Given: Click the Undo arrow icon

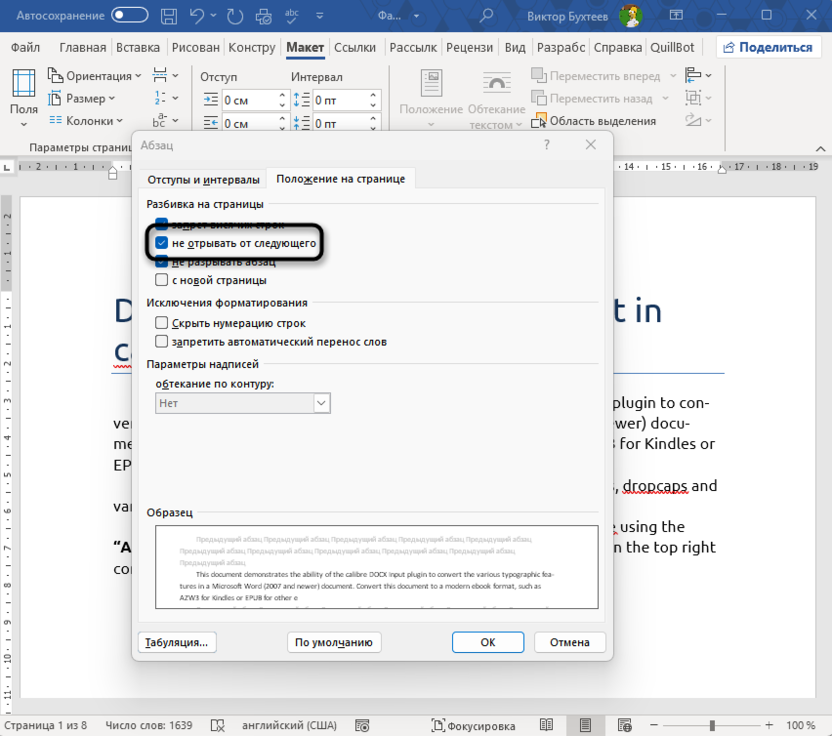Looking at the screenshot, I should (198, 16).
